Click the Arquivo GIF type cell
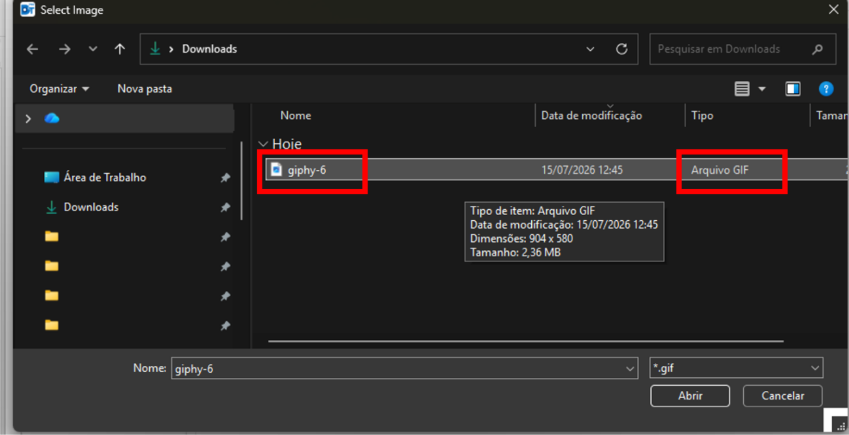The height and width of the screenshot is (435, 849). 720,170
